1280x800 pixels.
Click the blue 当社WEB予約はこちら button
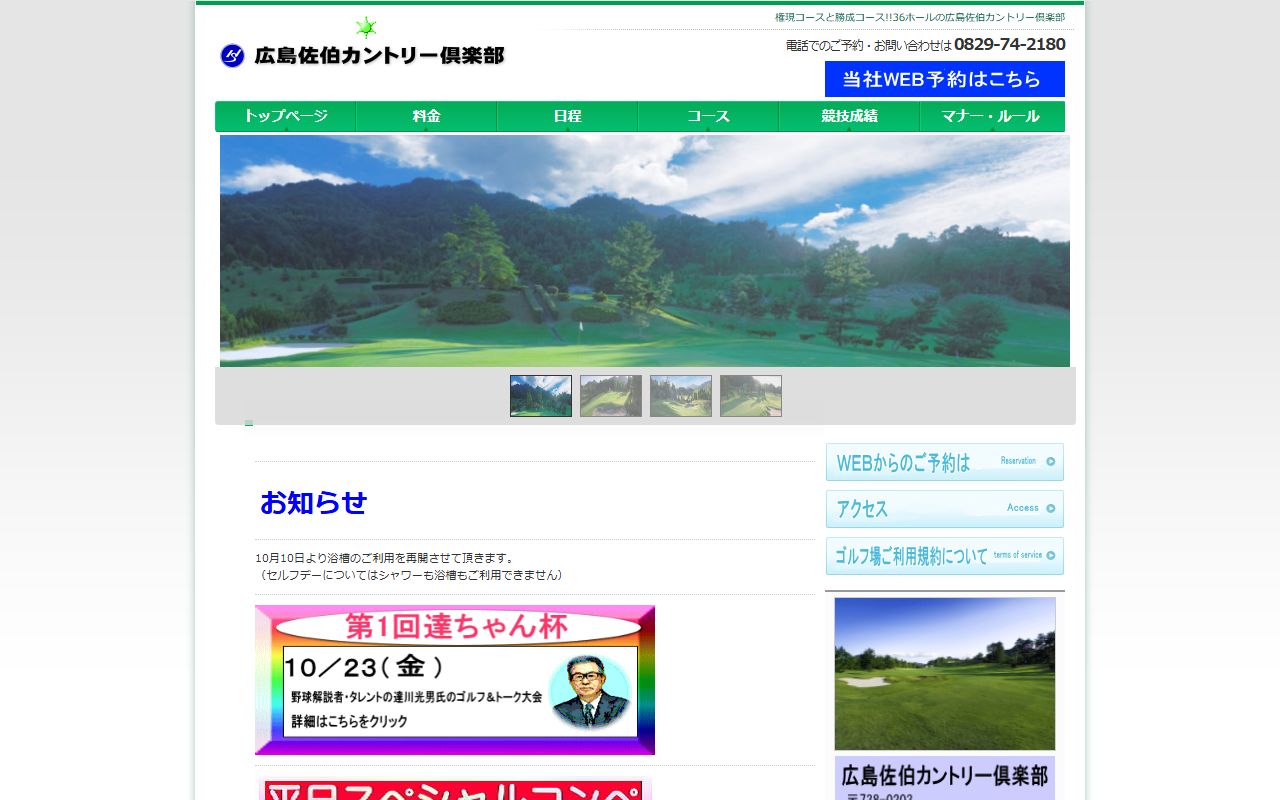tap(945, 79)
